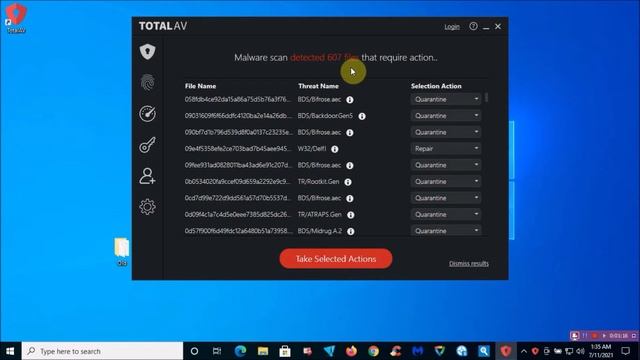Open action dropdown for TR/Rootkit.Gen row
Viewport: 640px width, 360px height.
446,181
